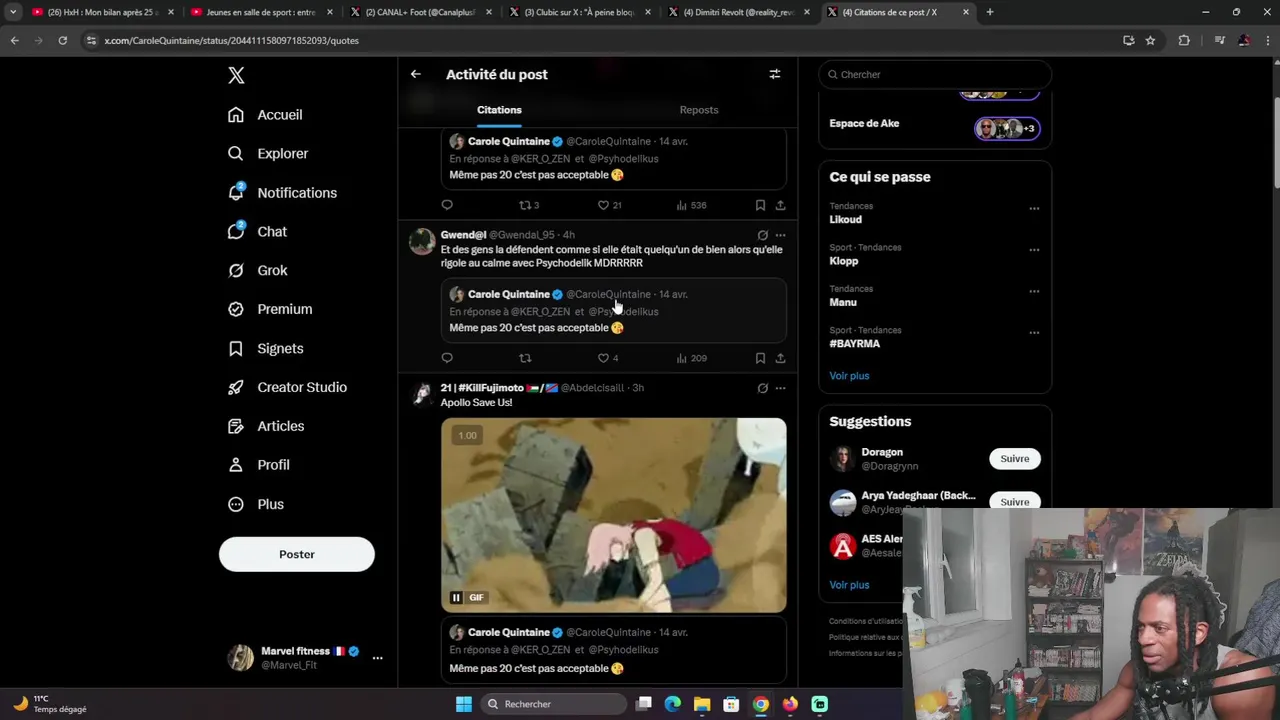Open Chat in the sidebar
The height and width of the screenshot is (720, 1280).
[257, 232]
